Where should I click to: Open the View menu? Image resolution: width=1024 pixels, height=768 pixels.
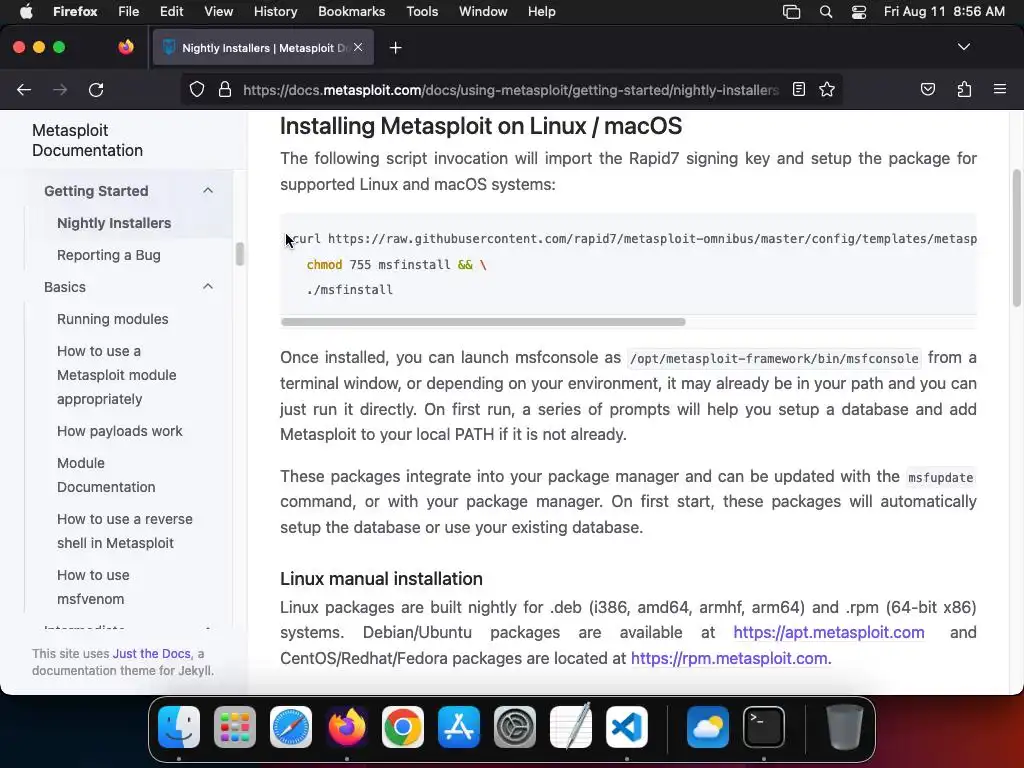tap(218, 11)
